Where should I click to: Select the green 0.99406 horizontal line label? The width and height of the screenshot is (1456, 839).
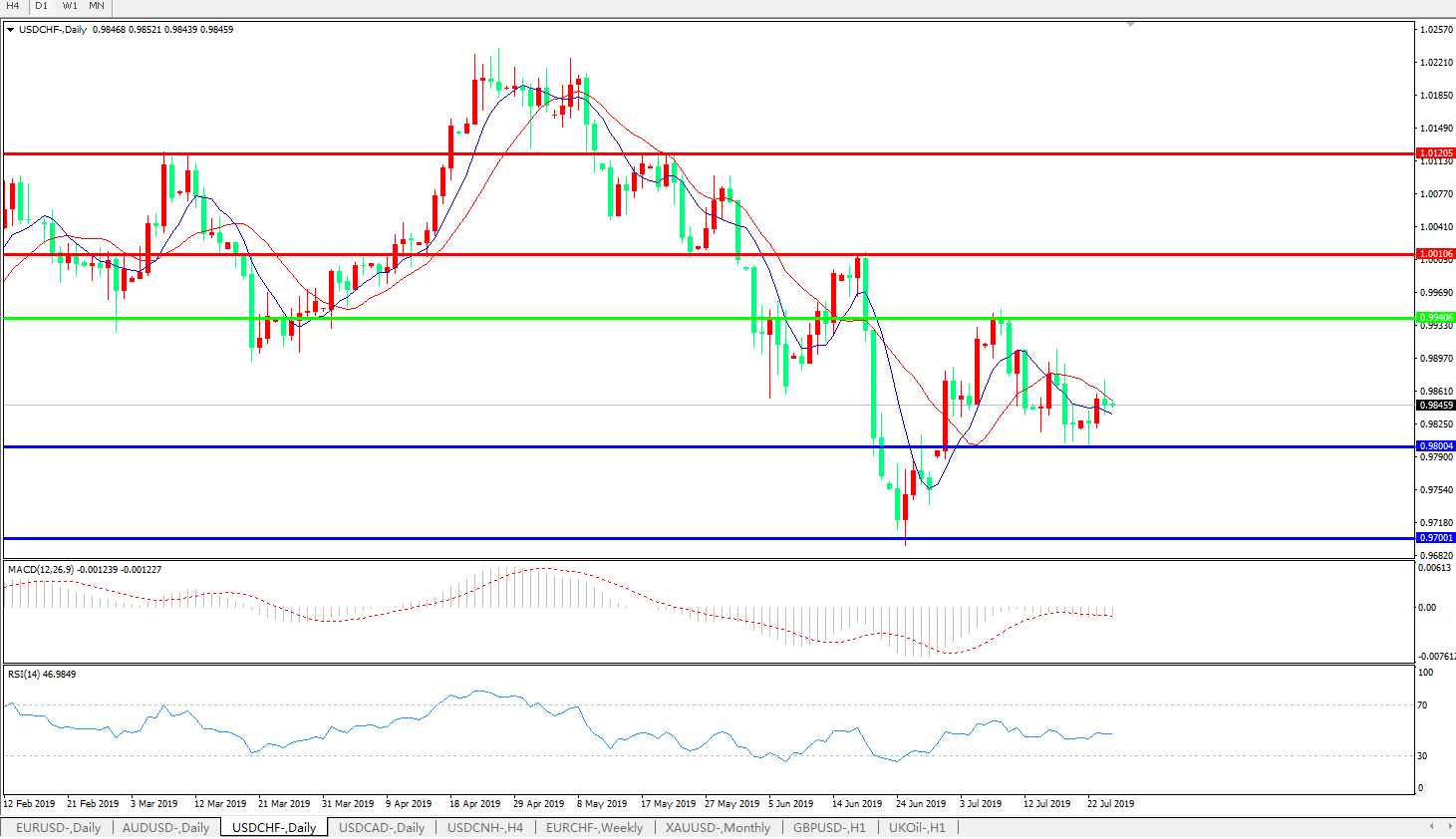tap(1436, 318)
